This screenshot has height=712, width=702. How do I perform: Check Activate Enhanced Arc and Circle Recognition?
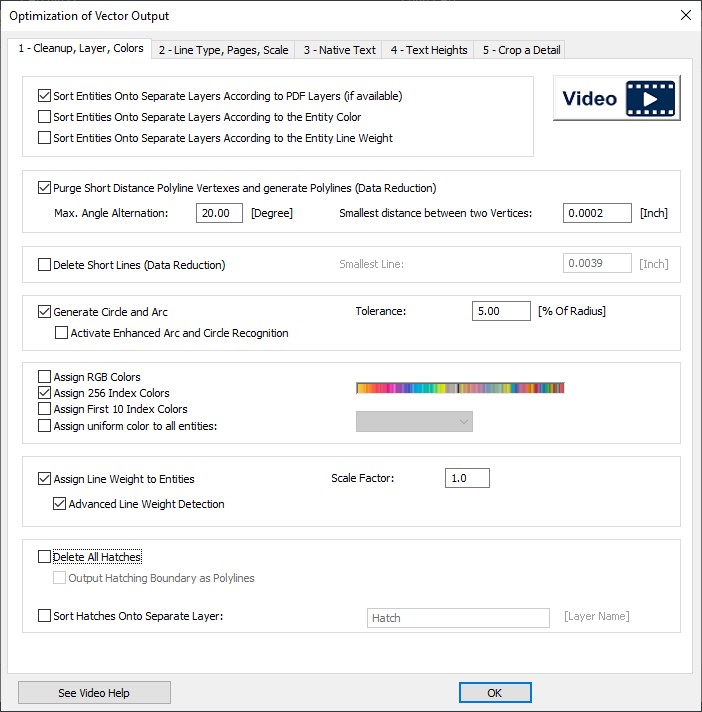coord(62,333)
